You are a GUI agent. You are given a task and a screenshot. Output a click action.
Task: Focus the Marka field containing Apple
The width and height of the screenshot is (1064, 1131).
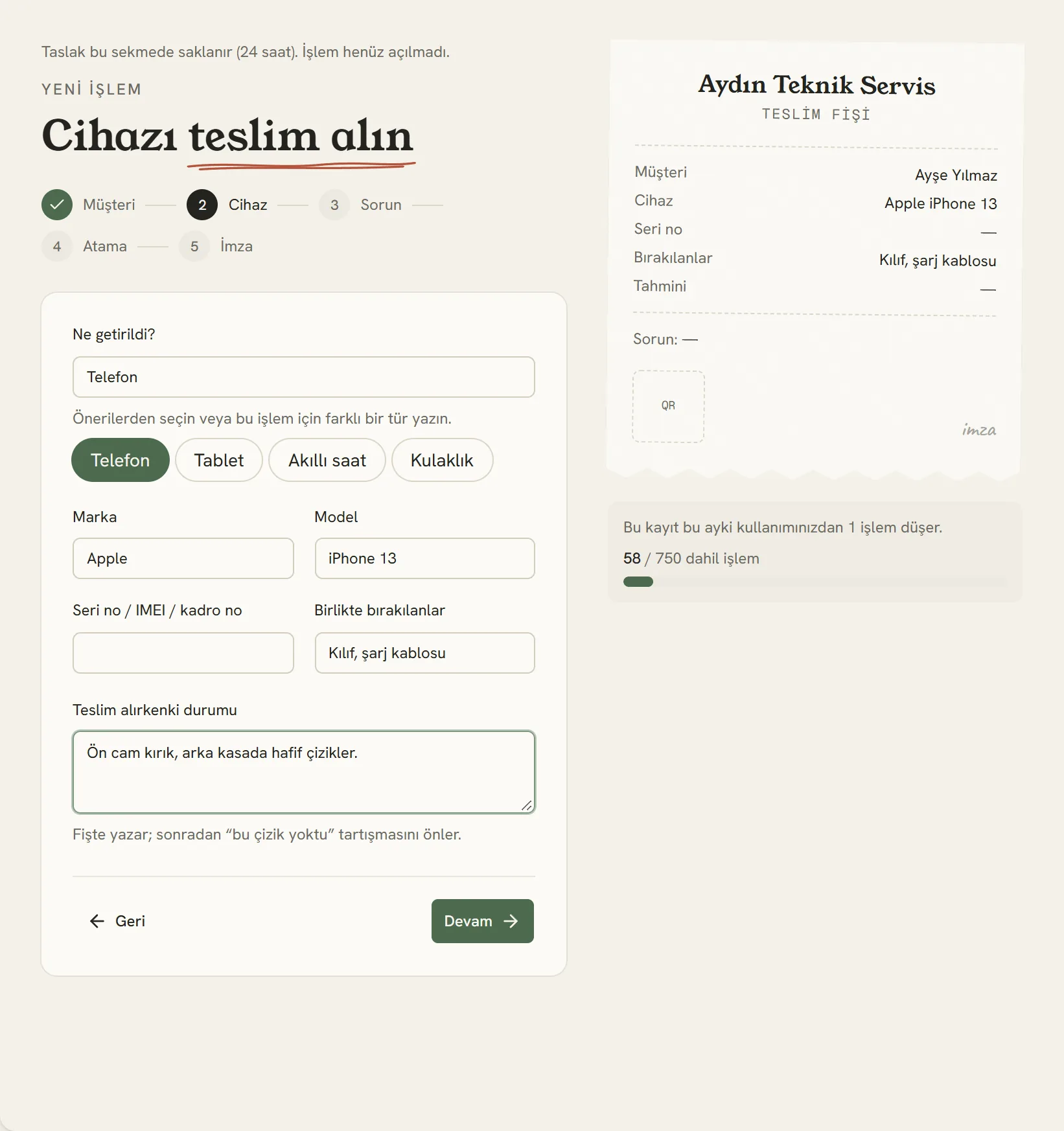pos(183,558)
